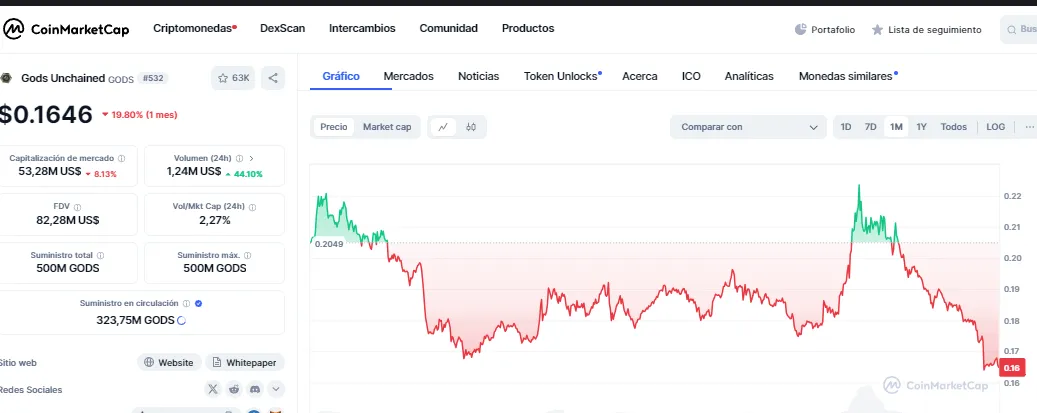
Task: Open Lista de seguimiento link
Action: click(927, 30)
